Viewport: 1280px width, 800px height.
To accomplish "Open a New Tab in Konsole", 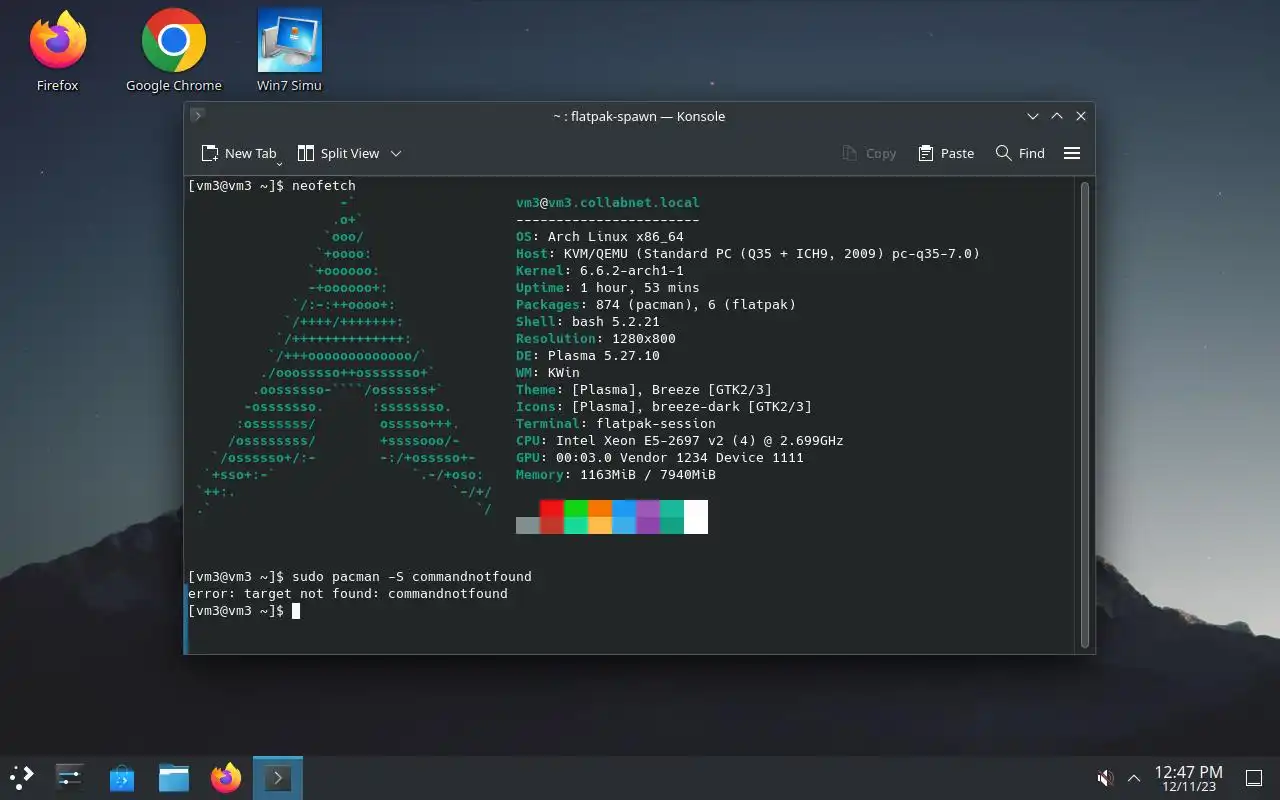I will [x=239, y=153].
